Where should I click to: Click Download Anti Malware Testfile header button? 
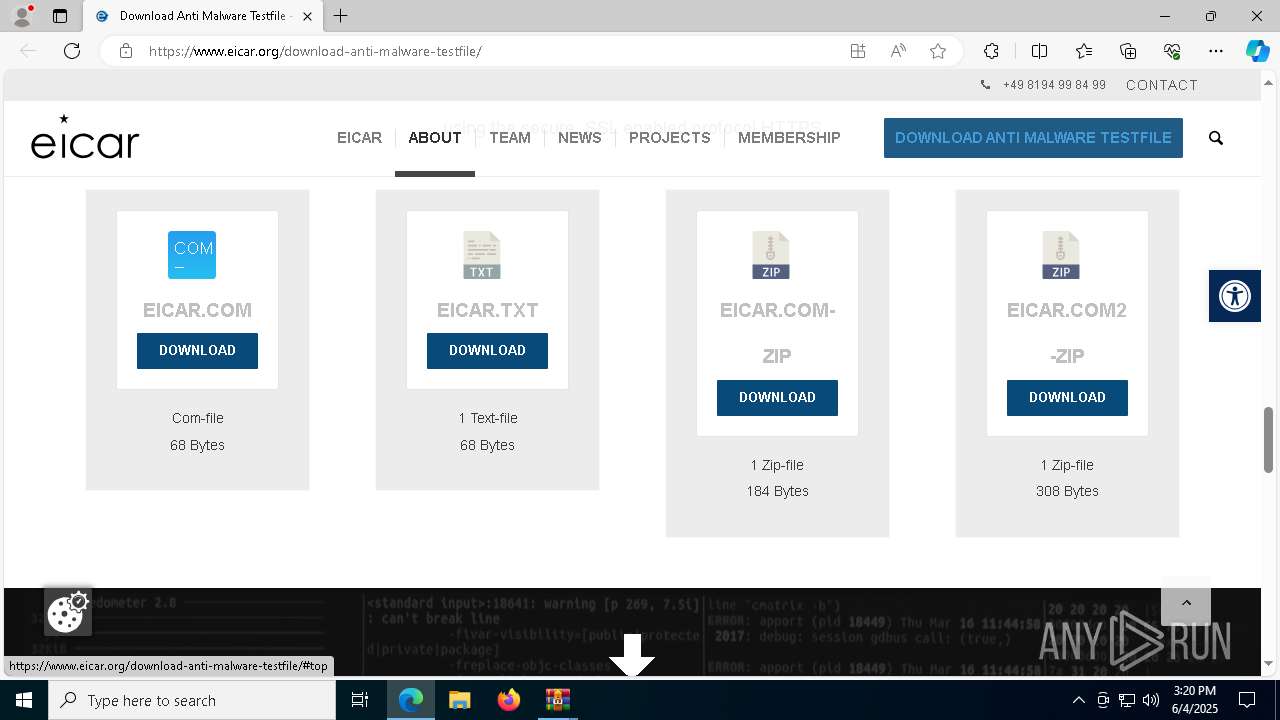click(1033, 138)
